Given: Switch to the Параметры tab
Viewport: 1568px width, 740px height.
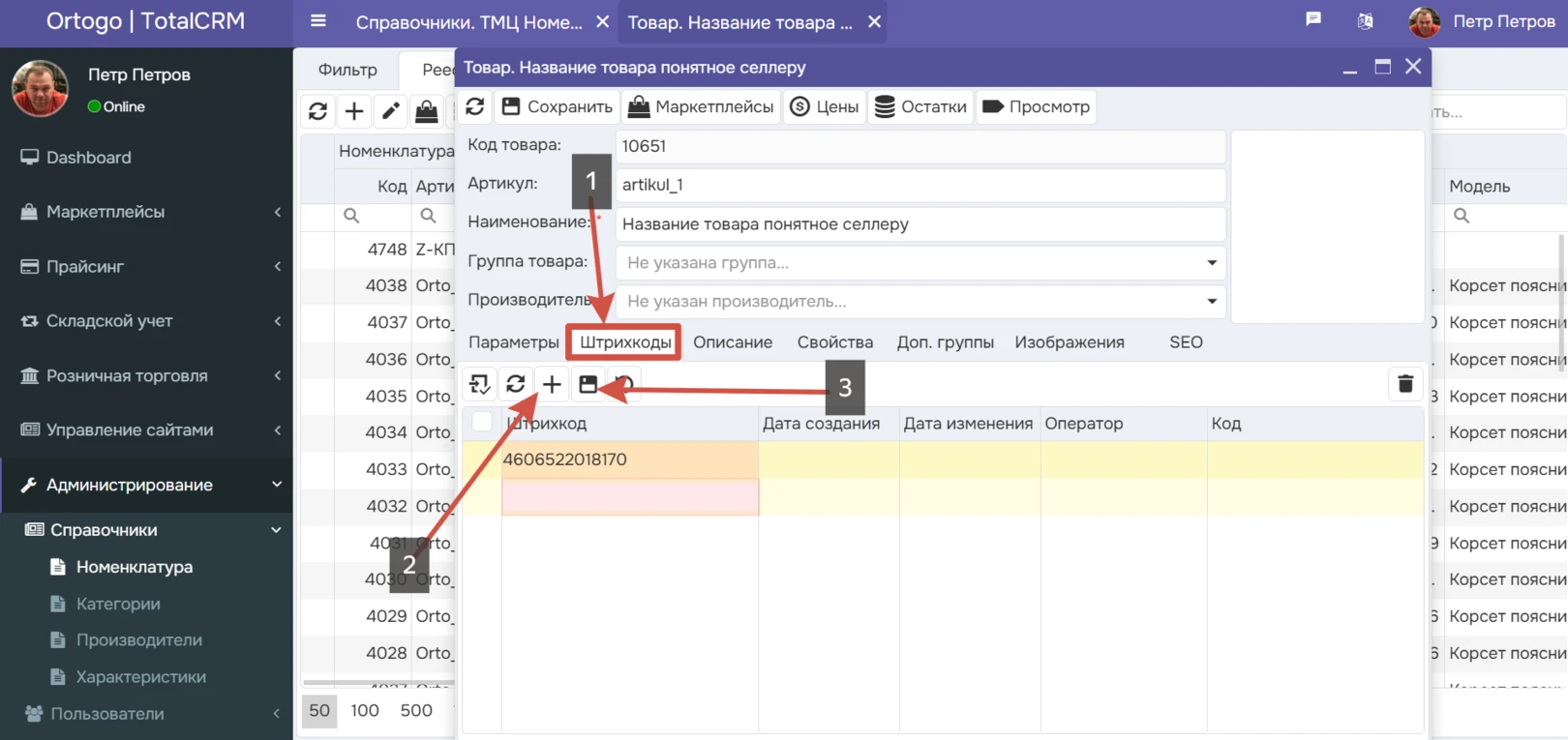Looking at the screenshot, I should tap(514, 342).
